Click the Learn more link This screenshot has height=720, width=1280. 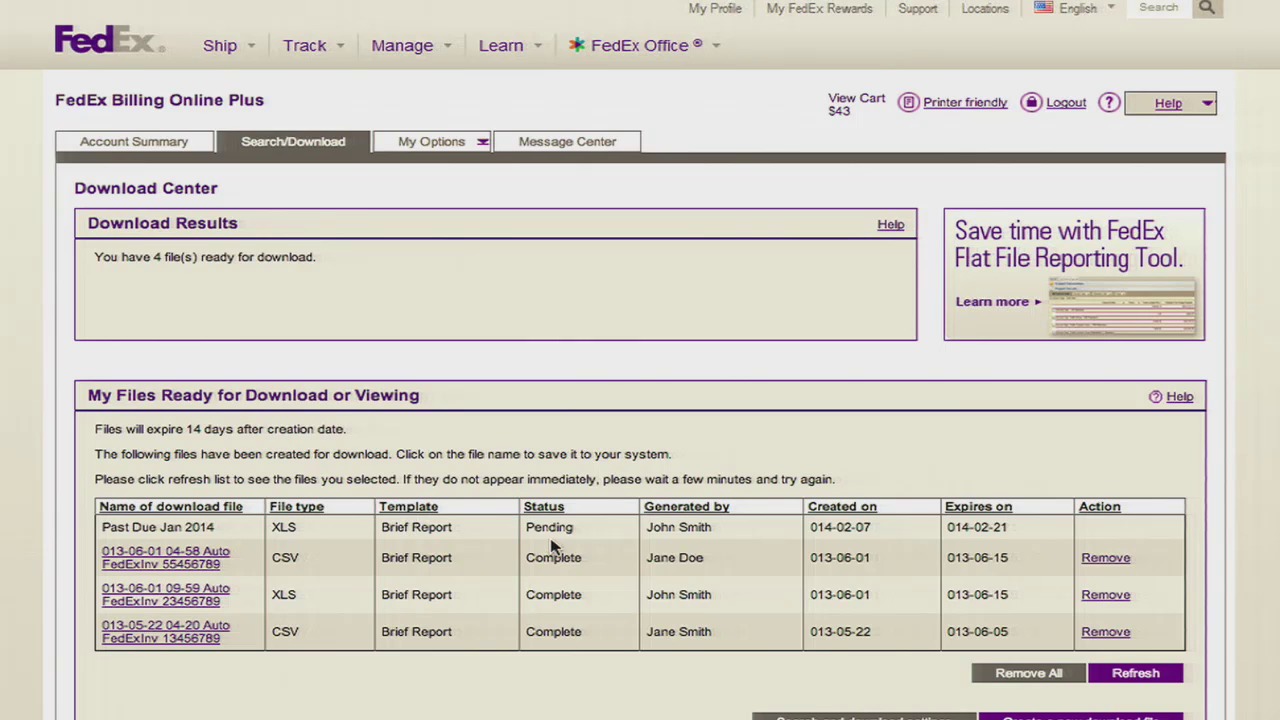point(992,301)
